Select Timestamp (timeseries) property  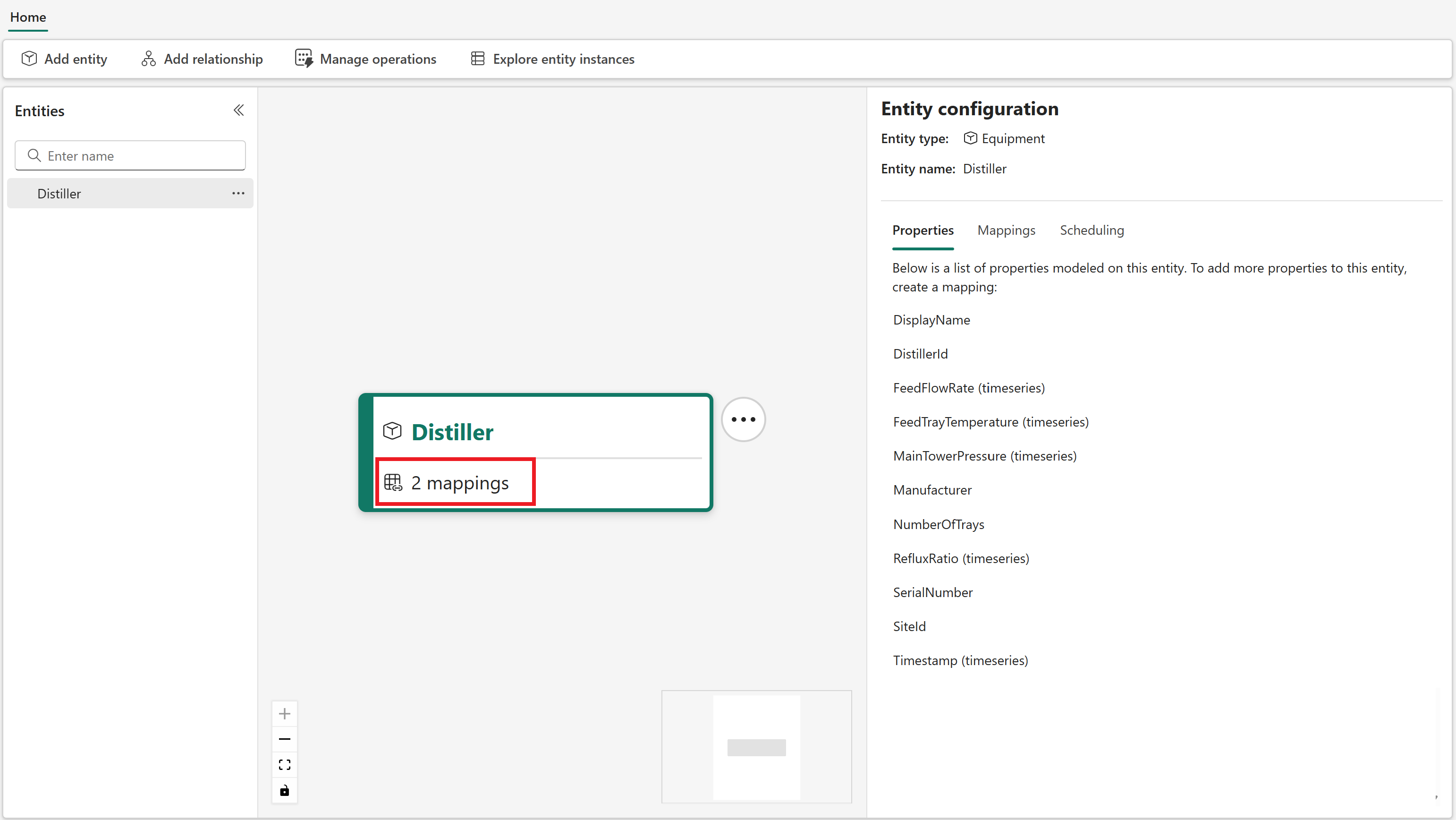pos(960,660)
